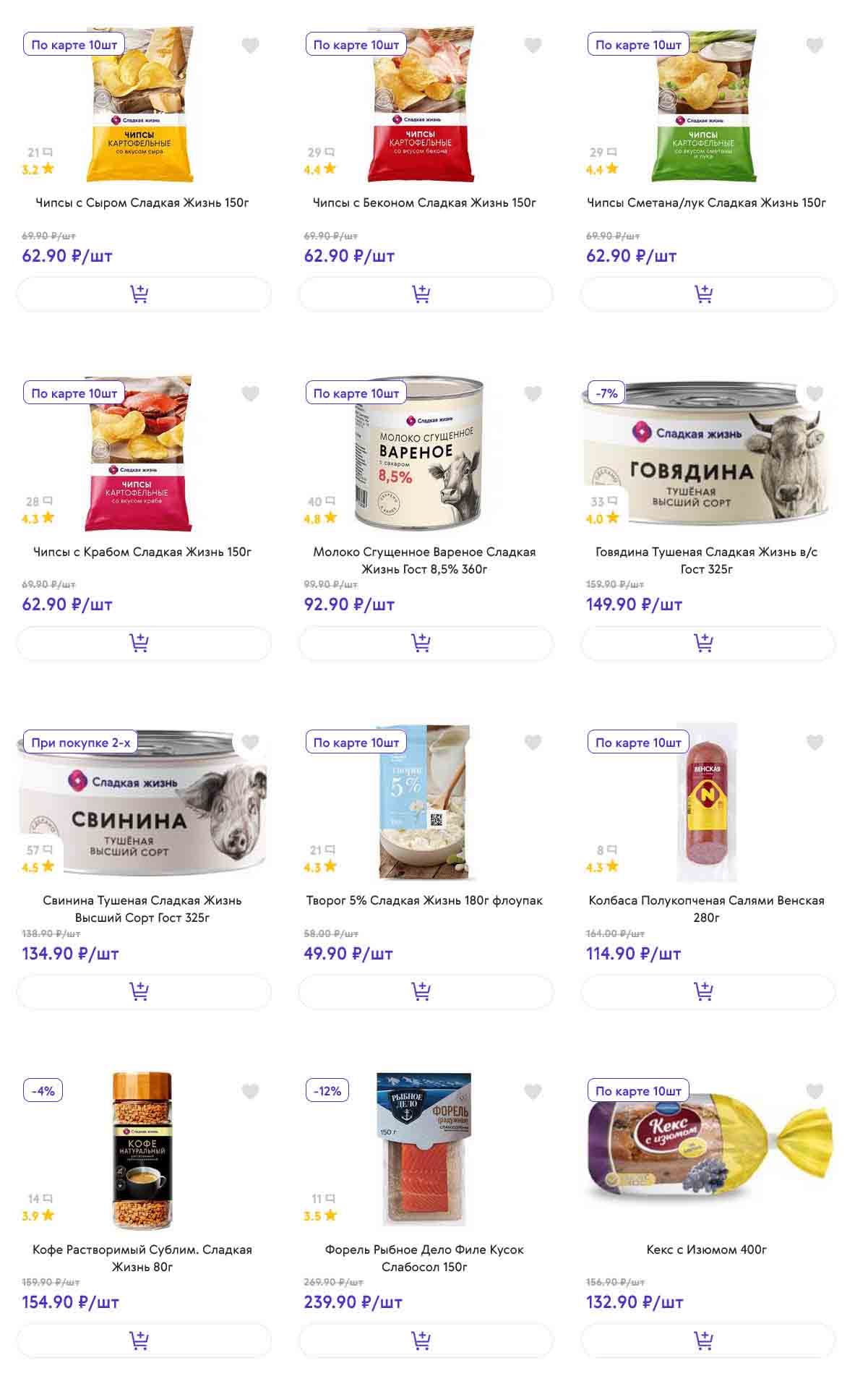Add Кофе Растворимый to cart

(x=144, y=1341)
